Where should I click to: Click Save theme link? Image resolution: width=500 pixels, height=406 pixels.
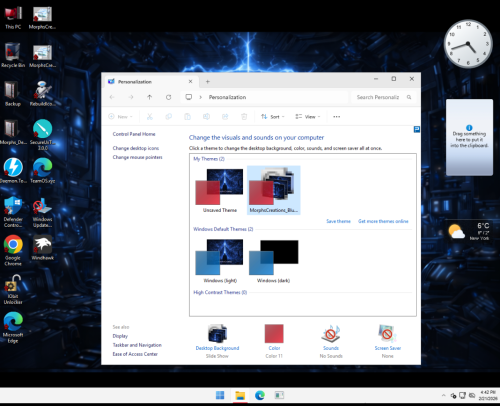coord(338,221)
